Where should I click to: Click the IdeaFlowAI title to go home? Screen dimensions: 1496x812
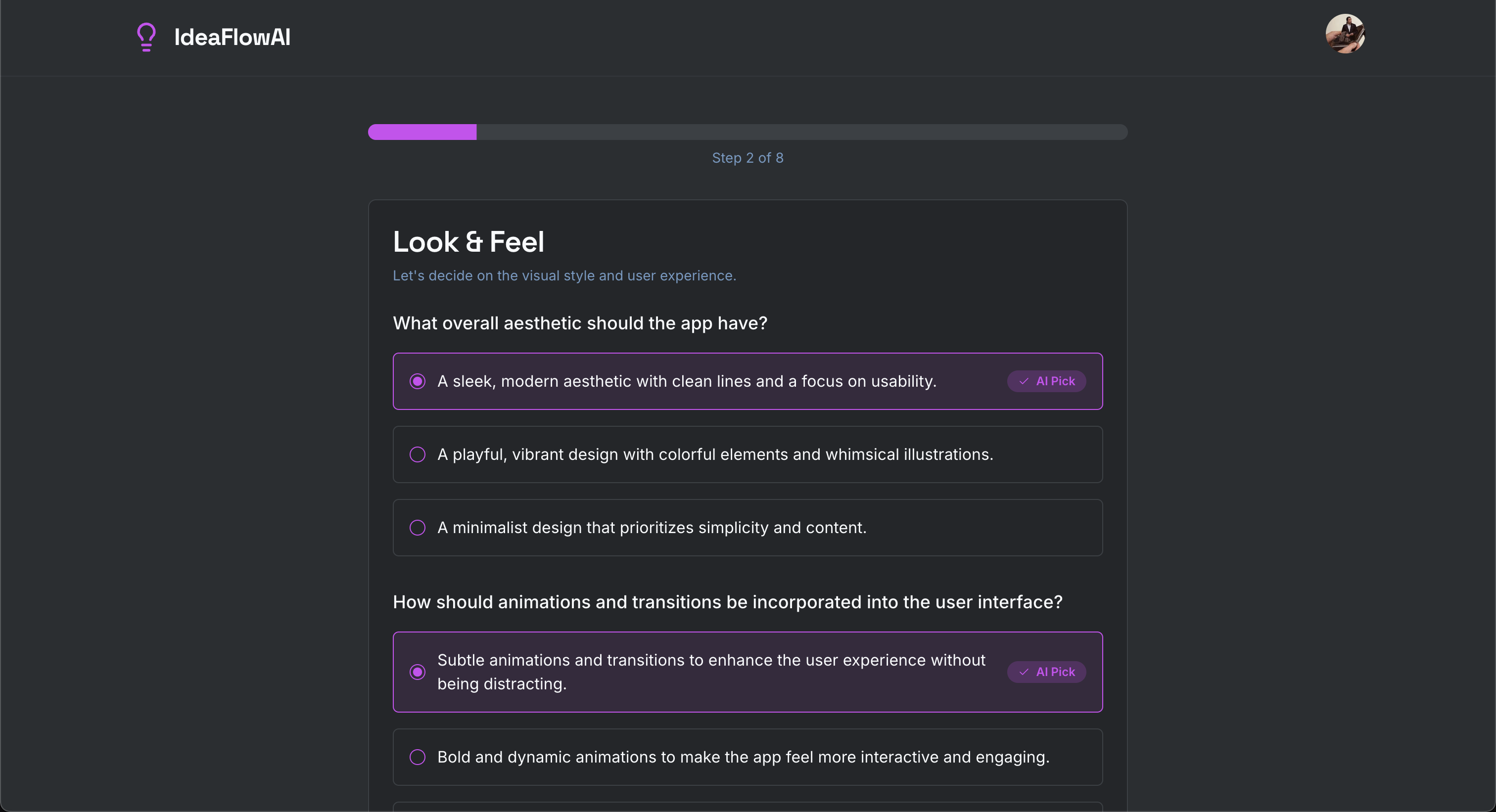(x=232, y=36)
